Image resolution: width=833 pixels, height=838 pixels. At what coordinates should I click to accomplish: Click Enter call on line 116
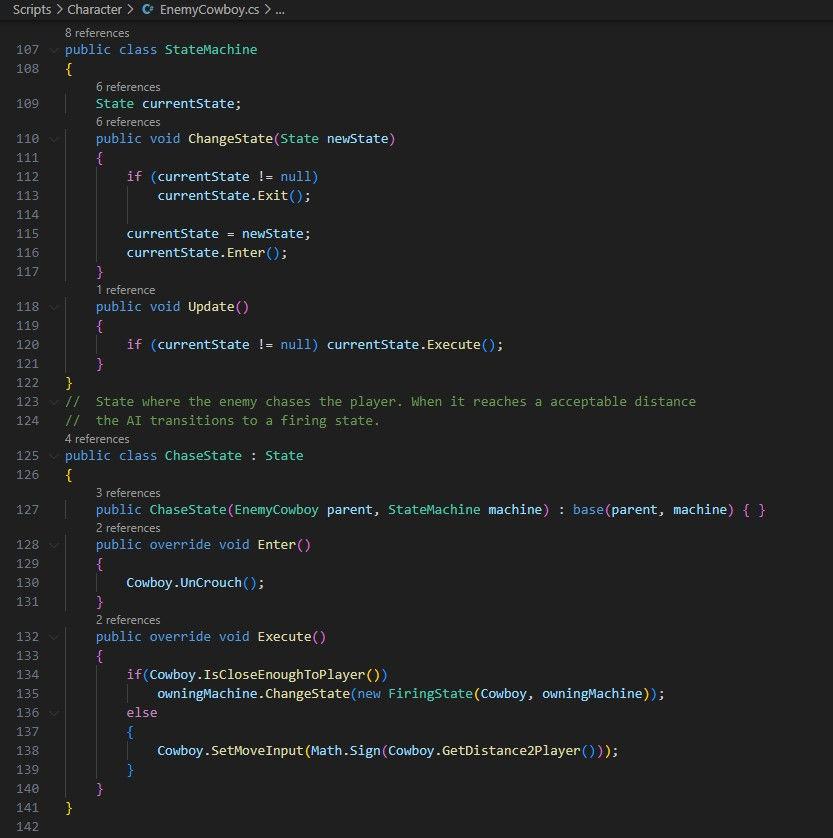coord(246,253)
